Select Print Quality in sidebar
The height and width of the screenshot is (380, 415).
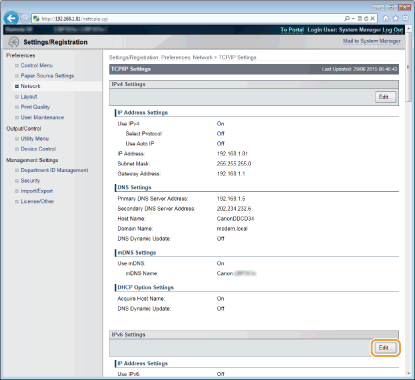35,107
